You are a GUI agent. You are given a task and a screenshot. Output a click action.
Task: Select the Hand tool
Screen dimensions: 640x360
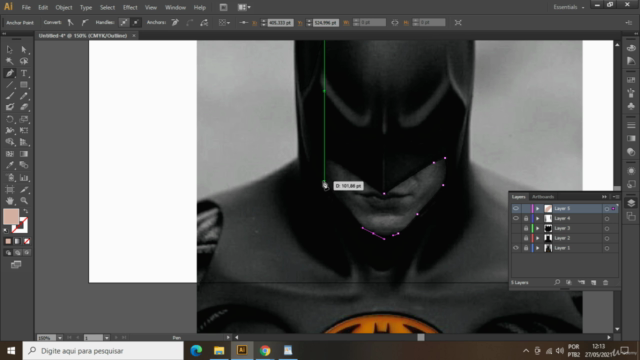click(x=9, y=201)
